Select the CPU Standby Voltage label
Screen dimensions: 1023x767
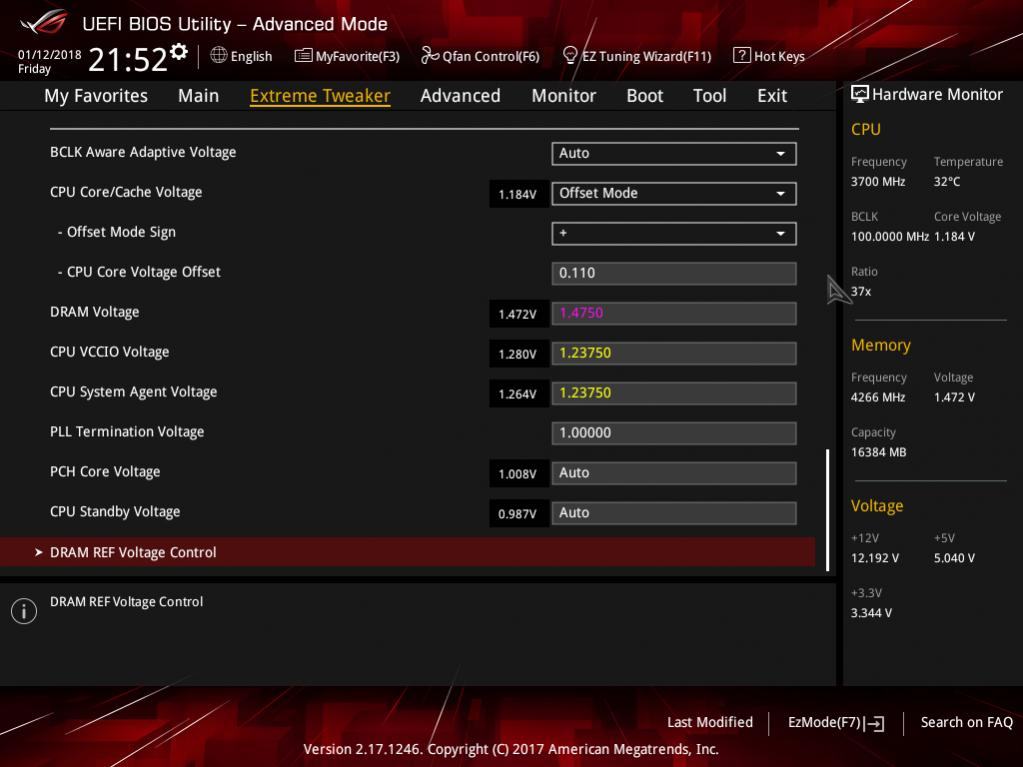point(115,512)
